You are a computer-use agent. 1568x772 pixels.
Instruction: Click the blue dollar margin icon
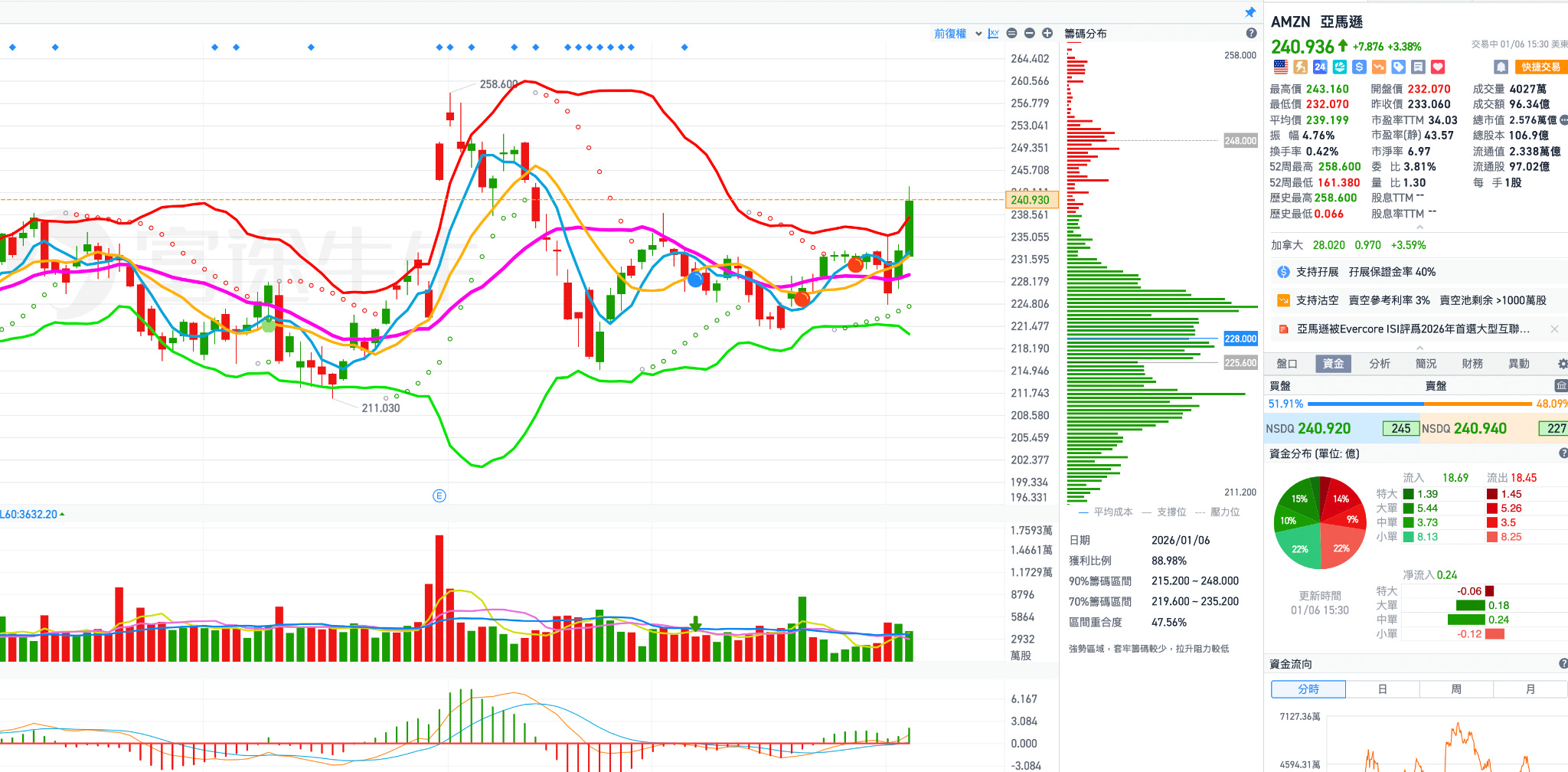click(1359, 67)
